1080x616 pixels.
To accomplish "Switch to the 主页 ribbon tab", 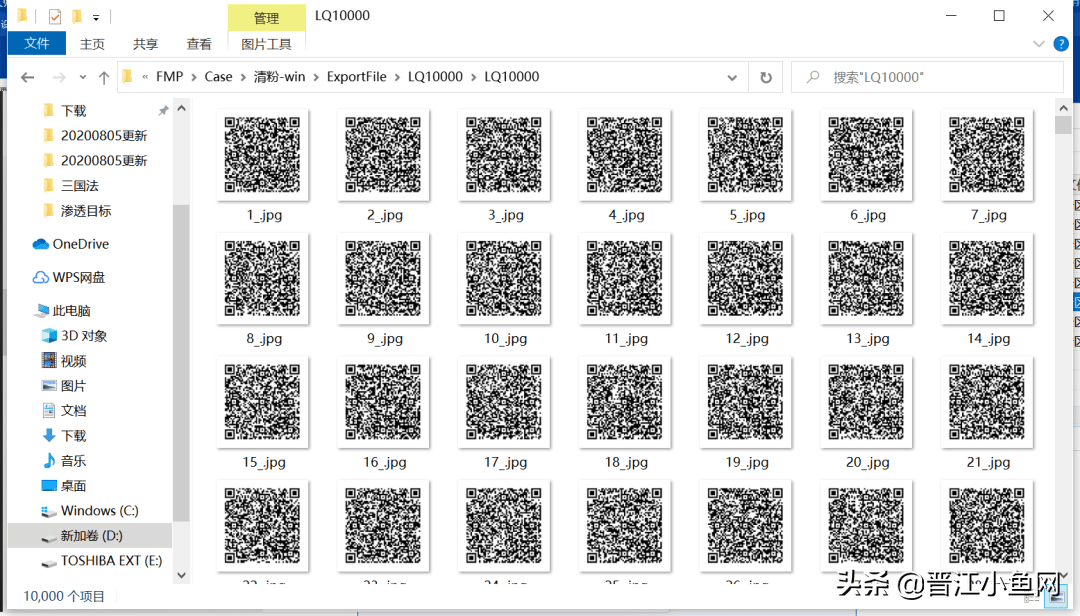I will [x=92, y=44].
